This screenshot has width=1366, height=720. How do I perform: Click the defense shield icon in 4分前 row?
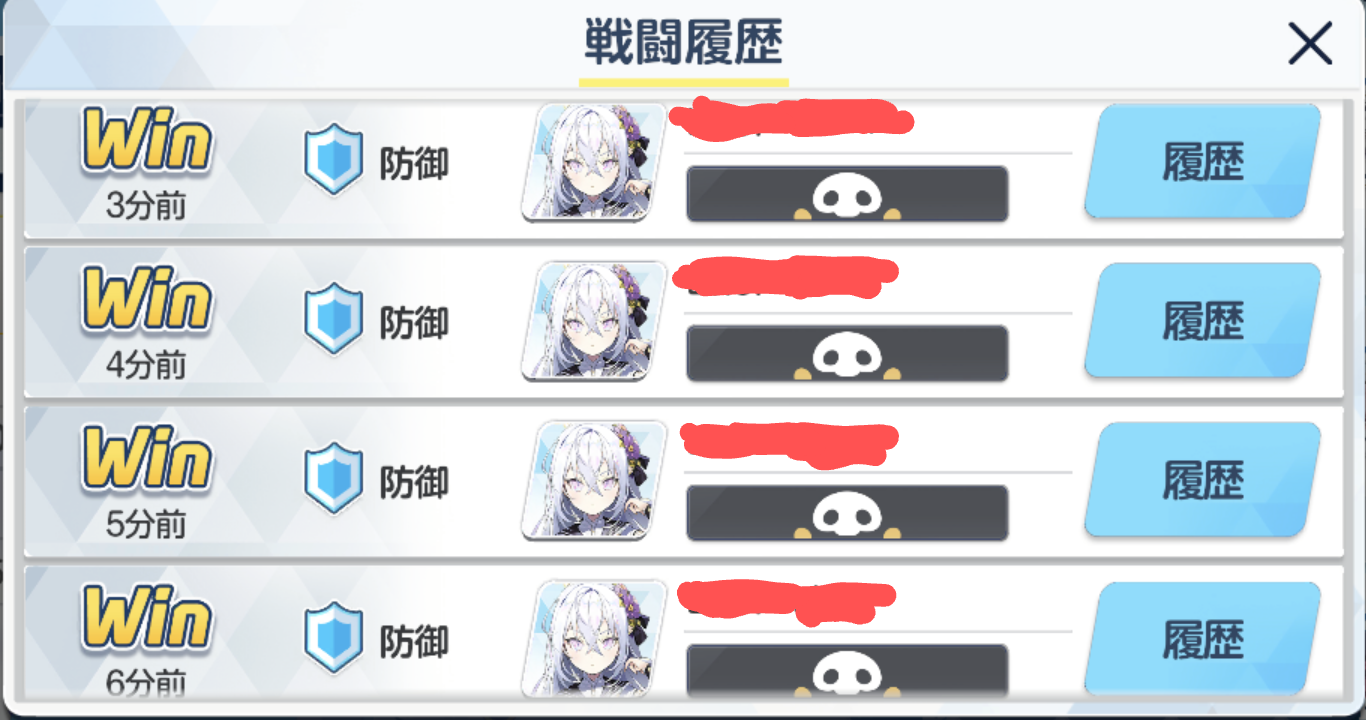click(333, 319)
